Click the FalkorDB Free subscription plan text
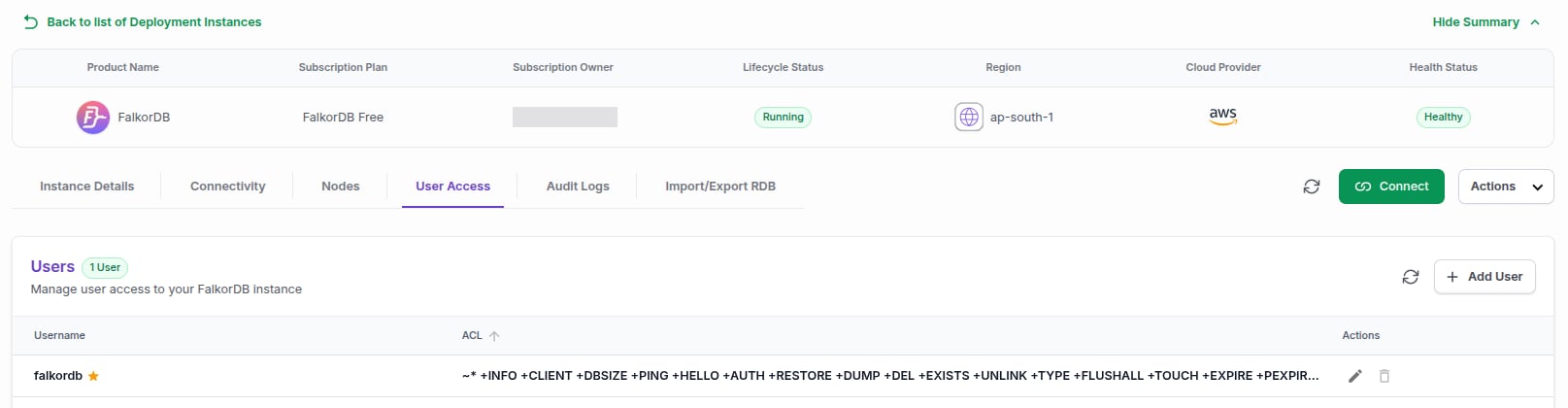The width and height of the screenshot is (1568, 408). (x=343, y=118)
